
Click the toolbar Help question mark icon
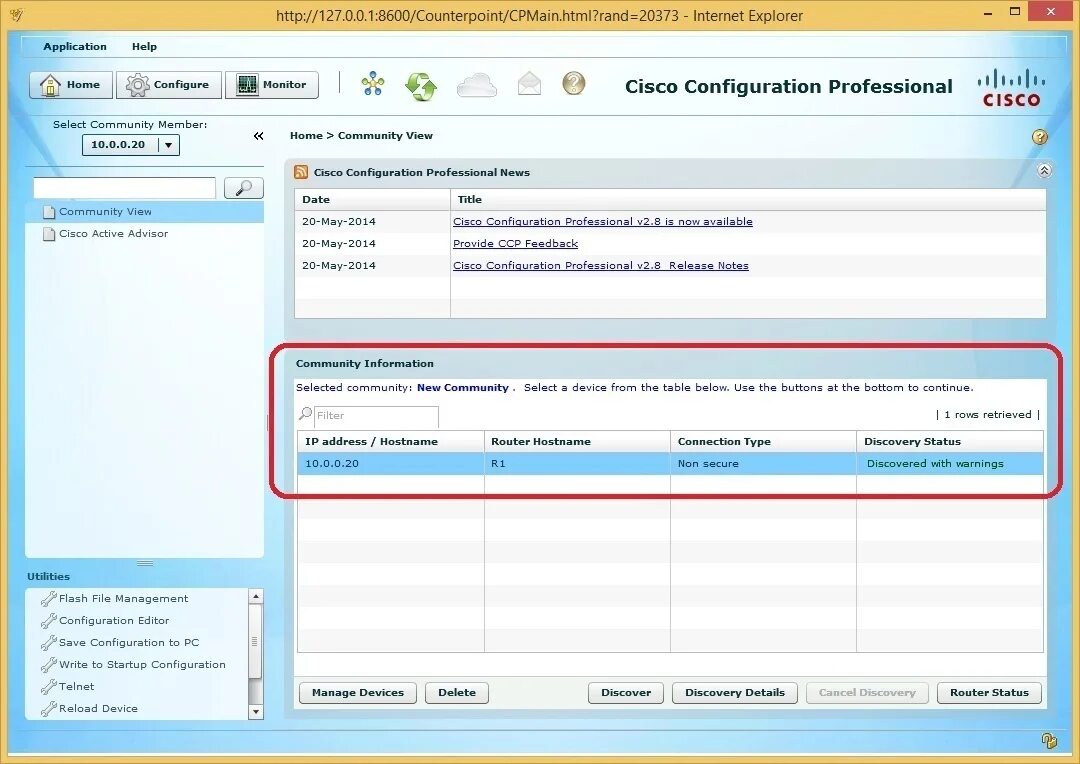[x=574, y=83]
